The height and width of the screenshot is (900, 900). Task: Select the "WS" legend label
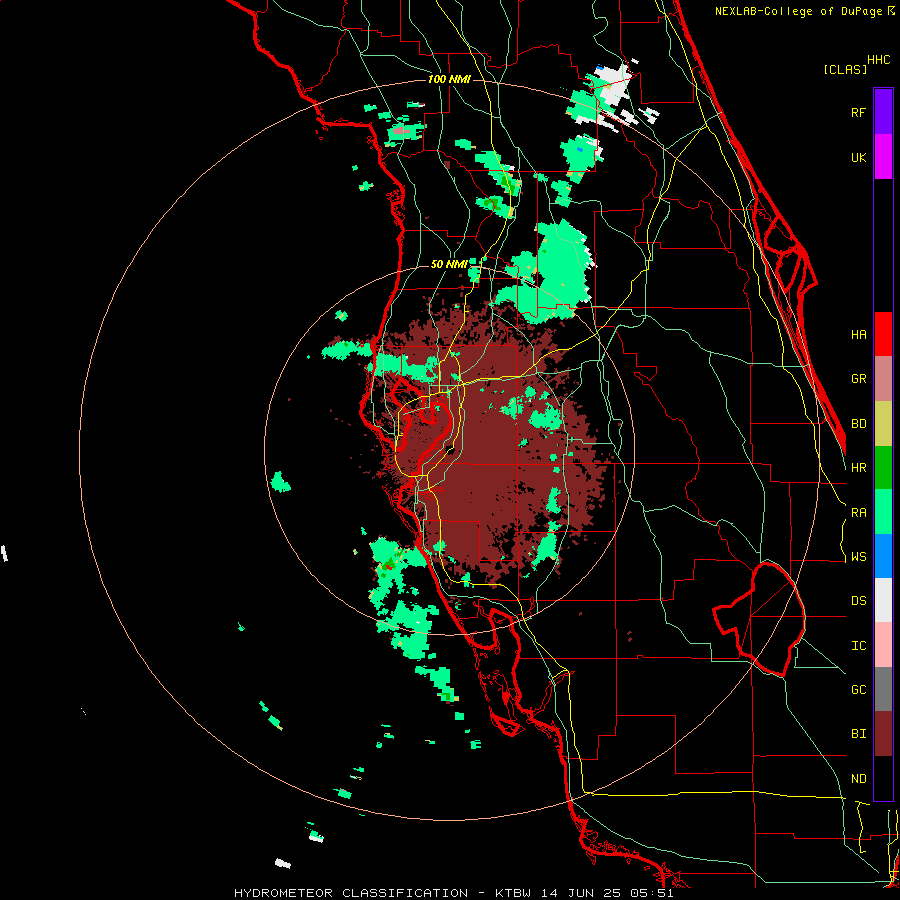(x=858, y=557)
